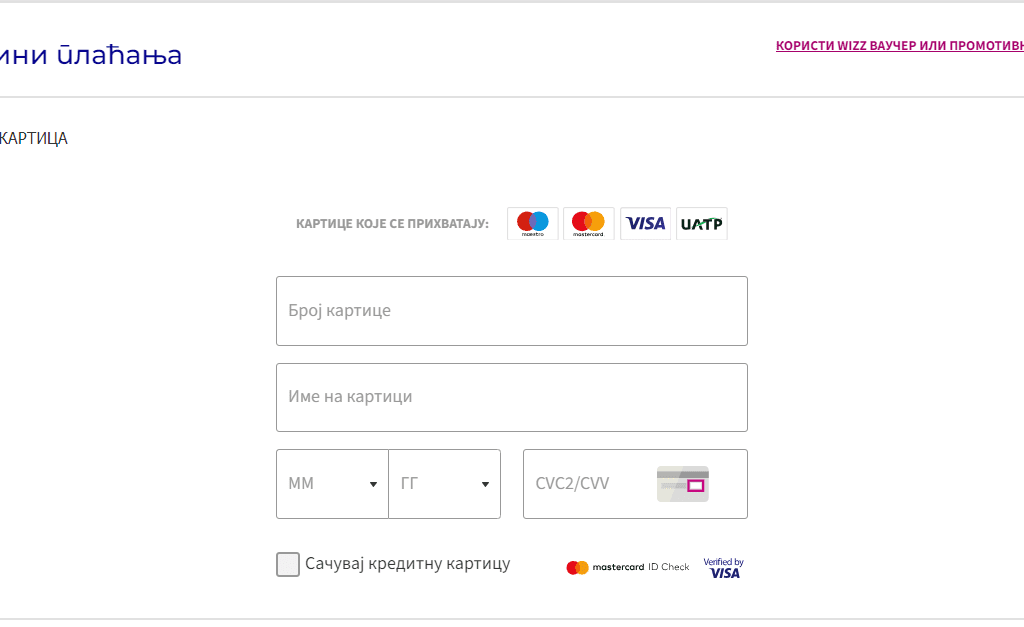Focus the CVC2/CVV input field
Image resolution: width=1024 pixels, height=627 pixels.
tap(635, 484)
